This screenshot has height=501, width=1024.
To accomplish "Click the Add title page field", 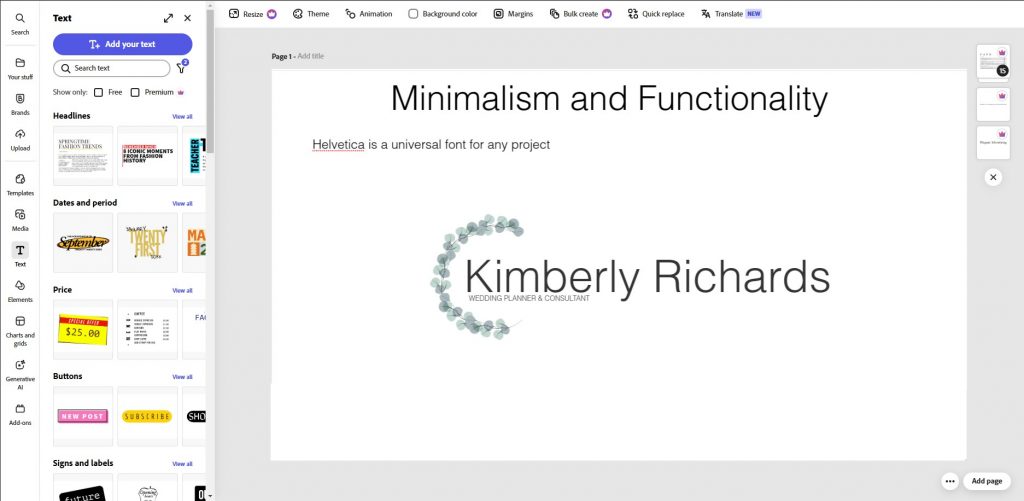I will point(310,56).
